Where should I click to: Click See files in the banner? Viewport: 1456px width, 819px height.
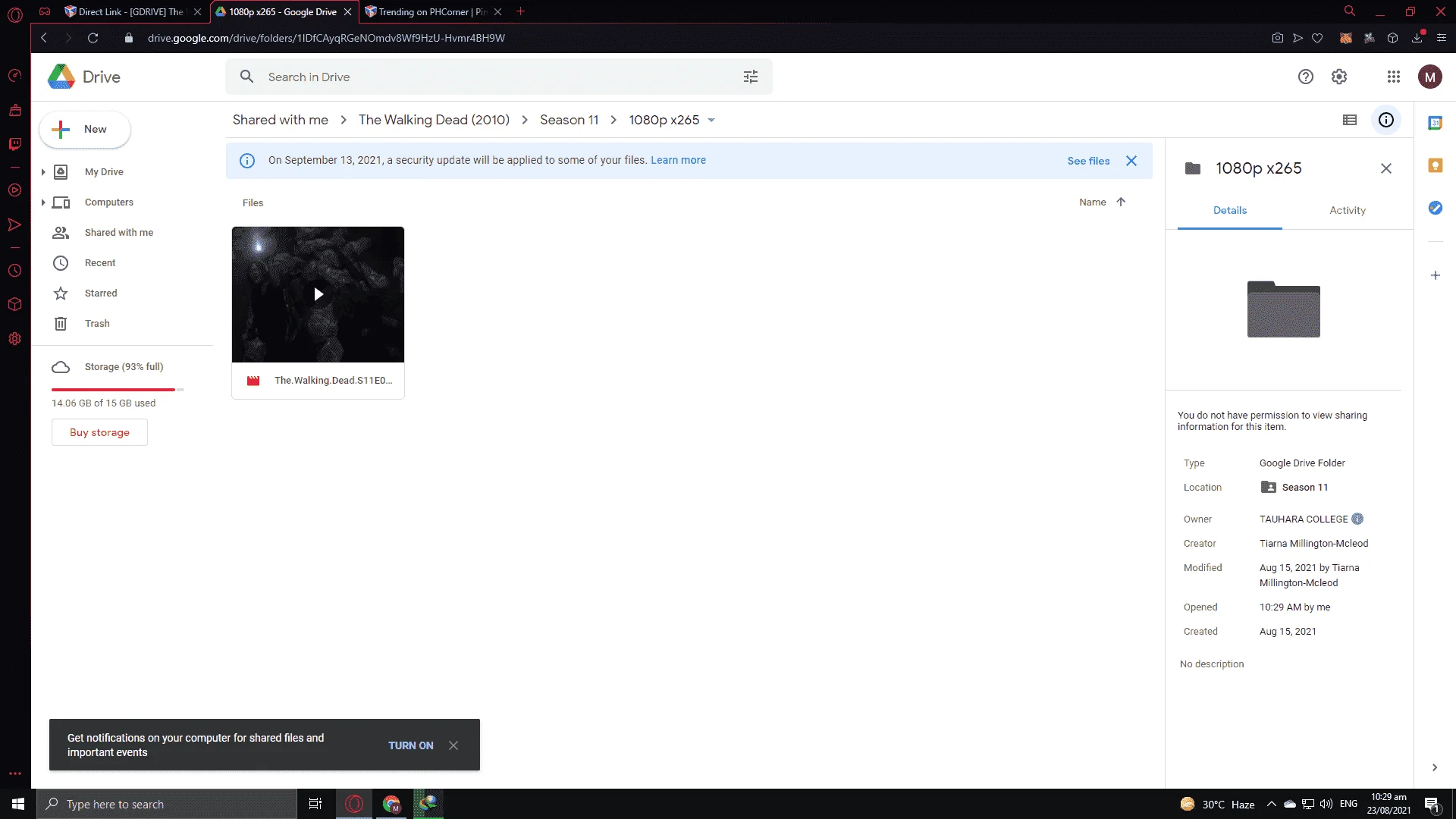[1088, 161]
